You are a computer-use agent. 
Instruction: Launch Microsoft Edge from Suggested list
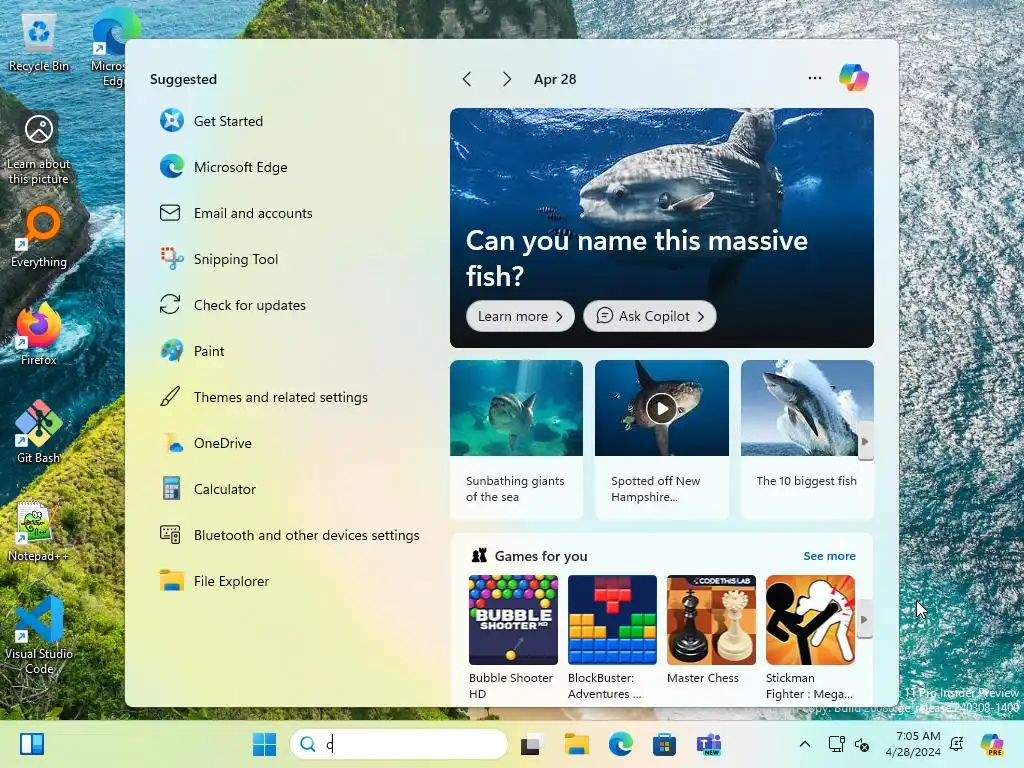223,167
